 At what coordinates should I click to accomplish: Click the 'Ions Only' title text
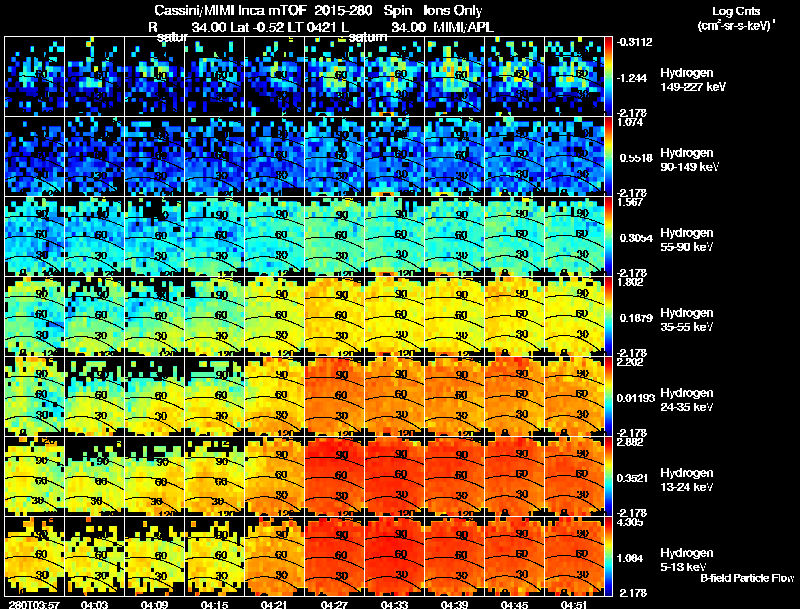click(x=453, y=11)
